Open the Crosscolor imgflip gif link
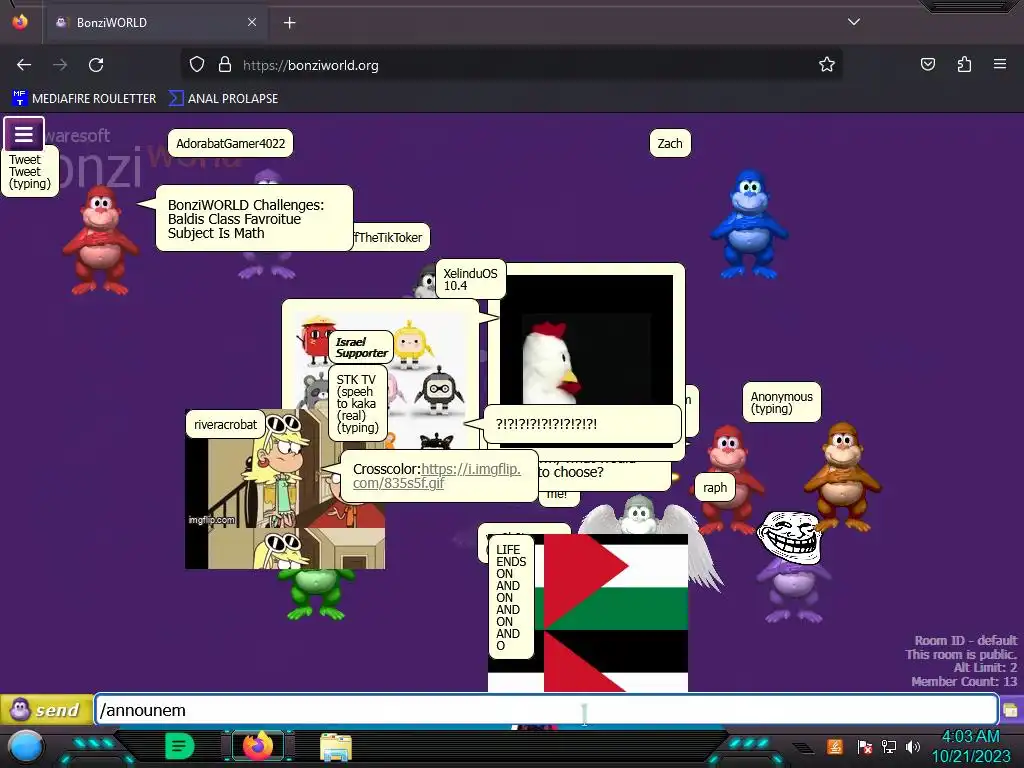The width and height of the screenshot is (1024, 768). coord(436,476)
